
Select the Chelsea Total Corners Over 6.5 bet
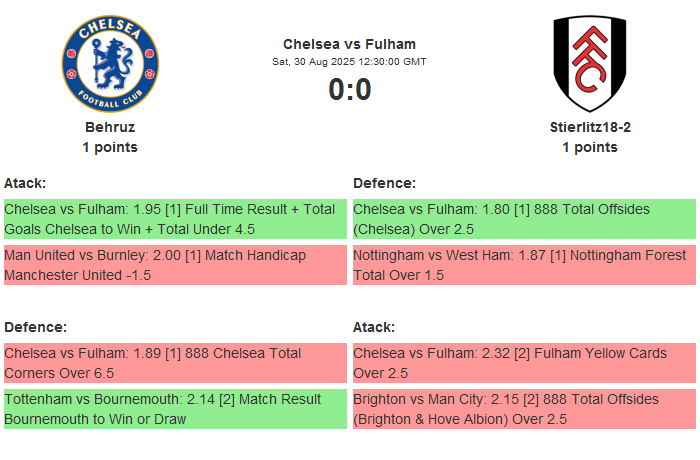pyautogui.click(x=175, y=363)
